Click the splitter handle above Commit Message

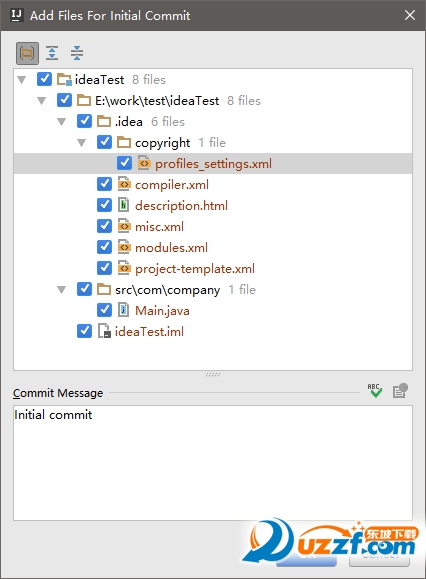point(213,374)
